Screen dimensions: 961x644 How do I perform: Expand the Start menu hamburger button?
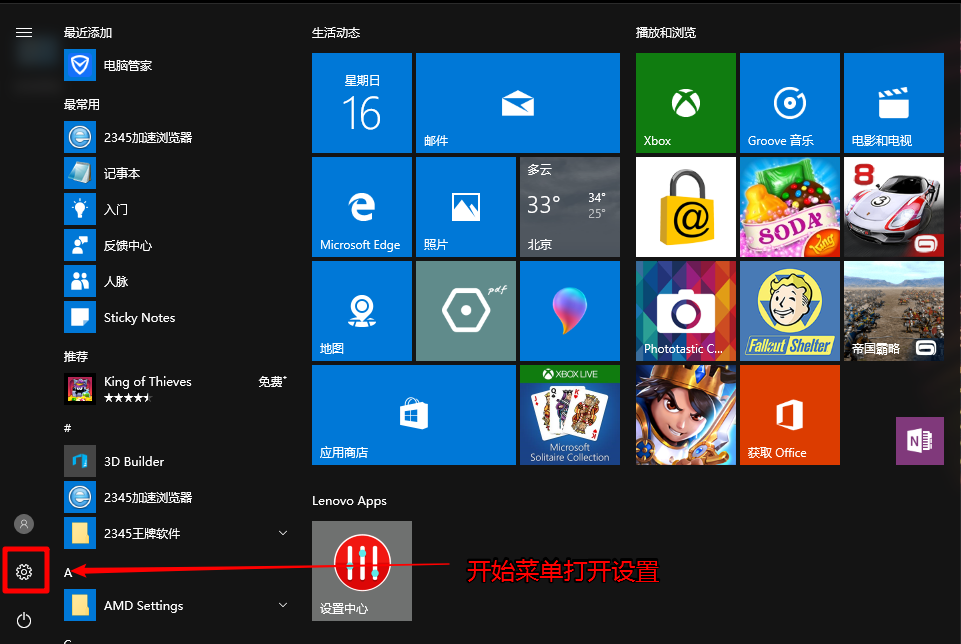(x=24, y=32)
